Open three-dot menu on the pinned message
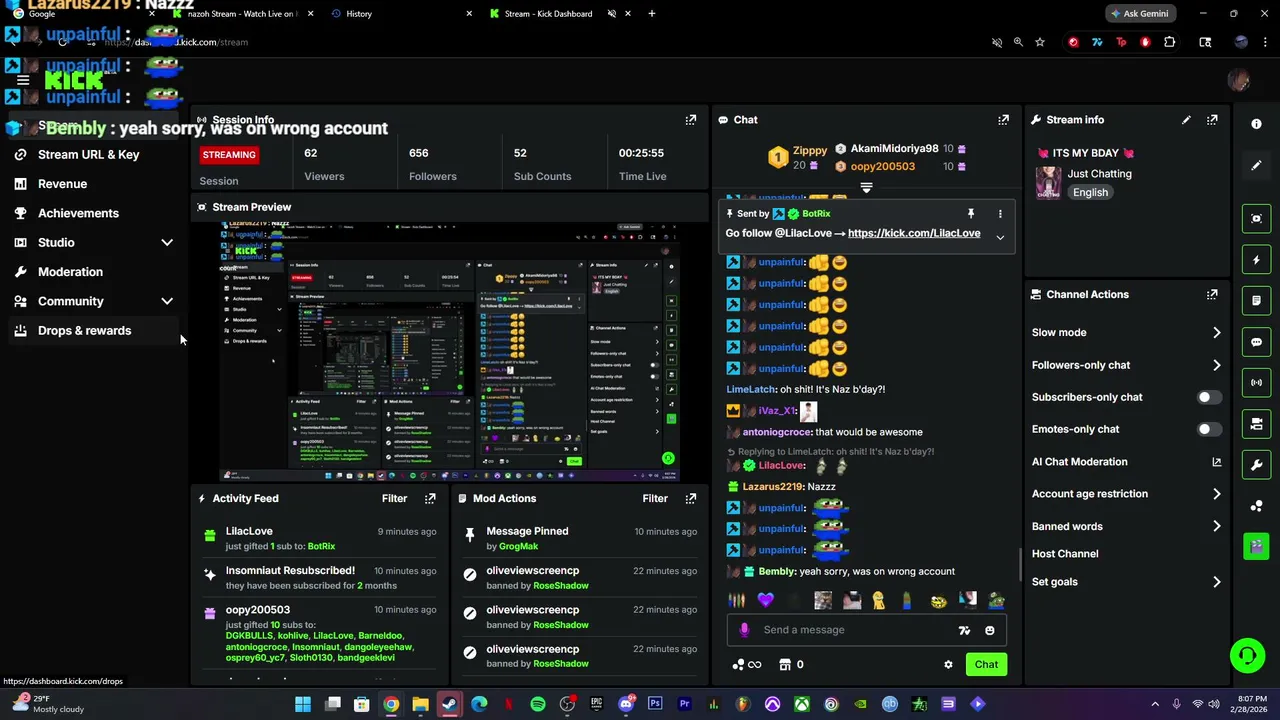The width and height of the screenshot is (1280, 720). point(1000,214)
